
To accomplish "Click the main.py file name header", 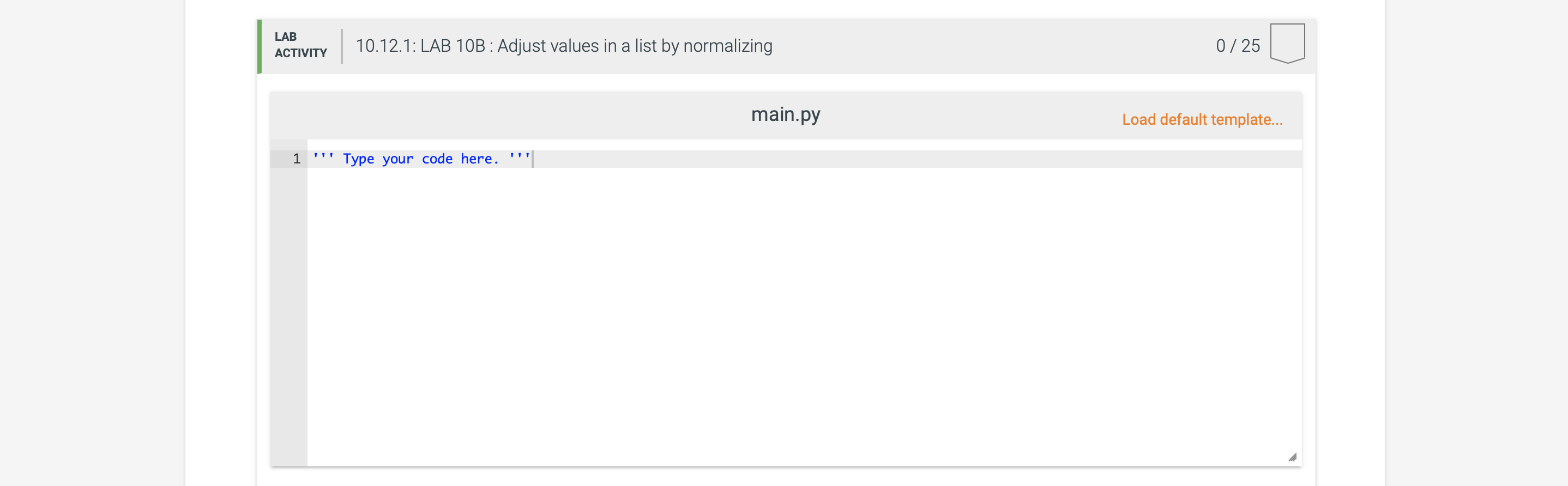I will pyautogui.click(x=785, y=114).
